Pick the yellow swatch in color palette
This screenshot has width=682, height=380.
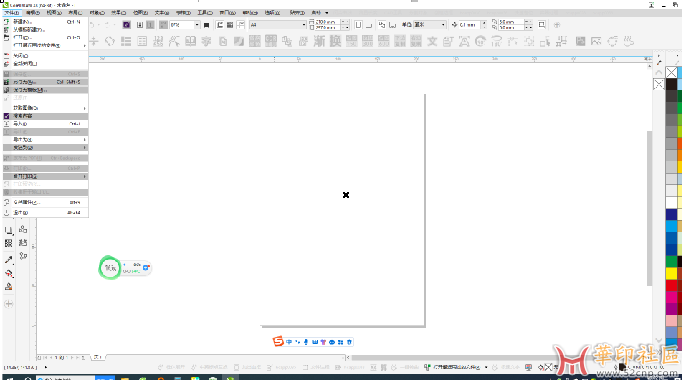click(x=672, y=273)
